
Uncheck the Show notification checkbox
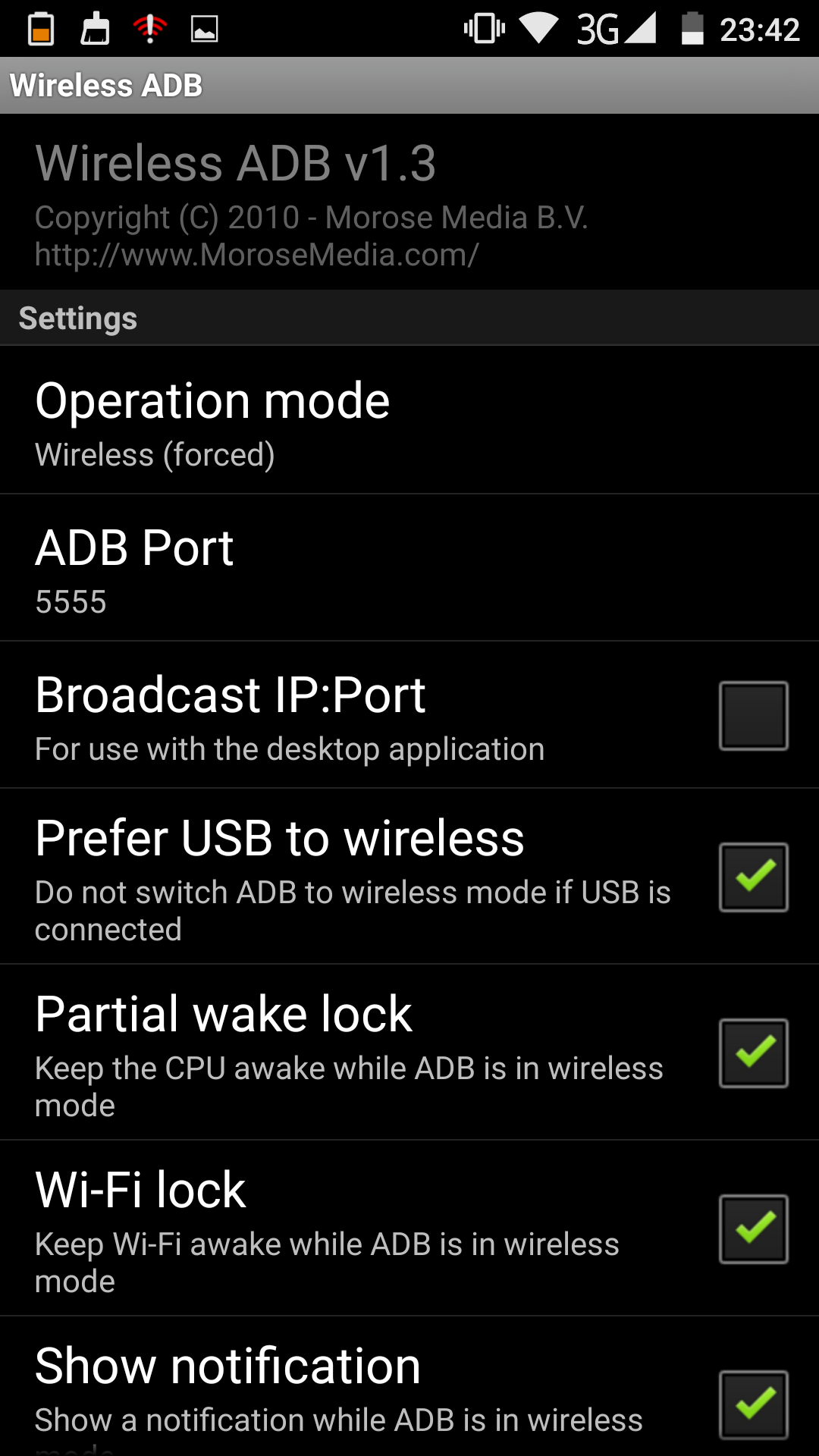pos(753,1404)
